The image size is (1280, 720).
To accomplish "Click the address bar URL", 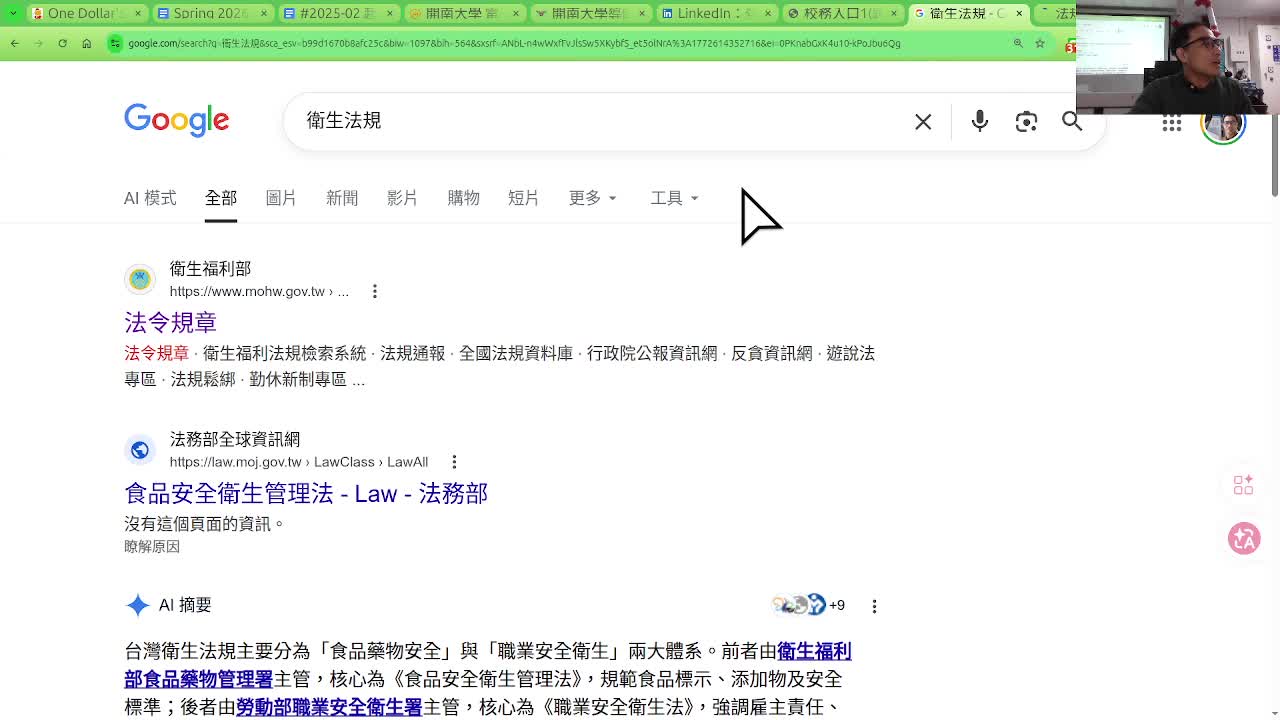I will [x=514, y=43].
